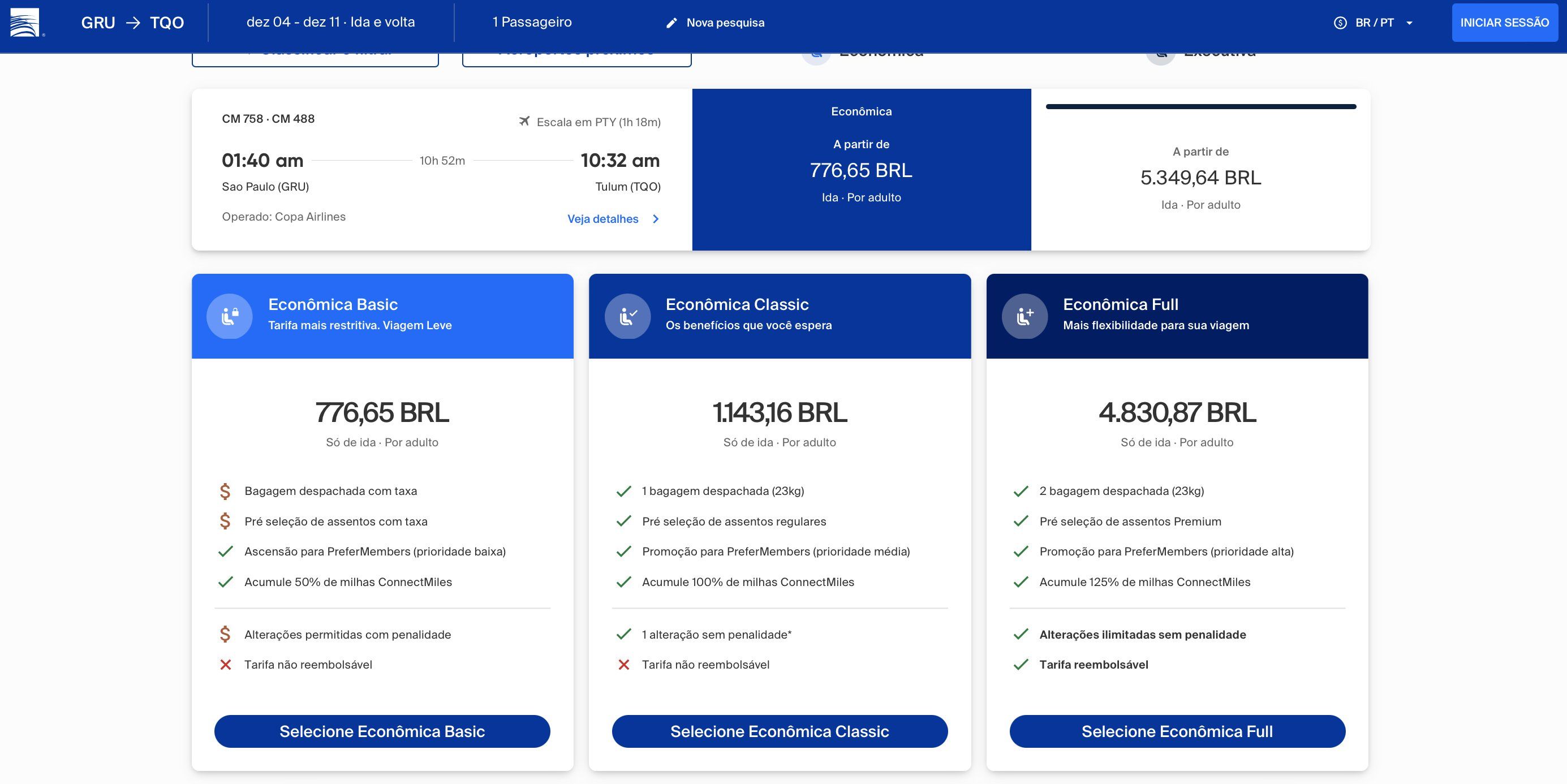The height and width of the screenshot is (784, 1567).
Task: Click the flight numbers CM 758 · CM 488
Action: tap(268, 119)
